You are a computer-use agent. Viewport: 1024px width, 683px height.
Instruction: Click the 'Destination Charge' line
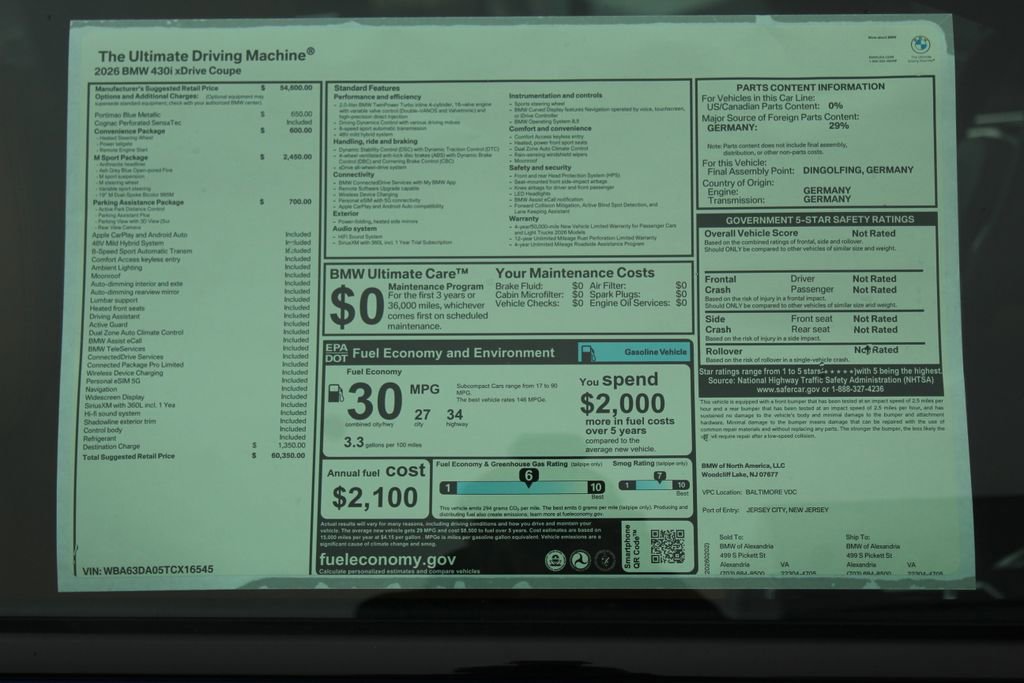(194, 446)
